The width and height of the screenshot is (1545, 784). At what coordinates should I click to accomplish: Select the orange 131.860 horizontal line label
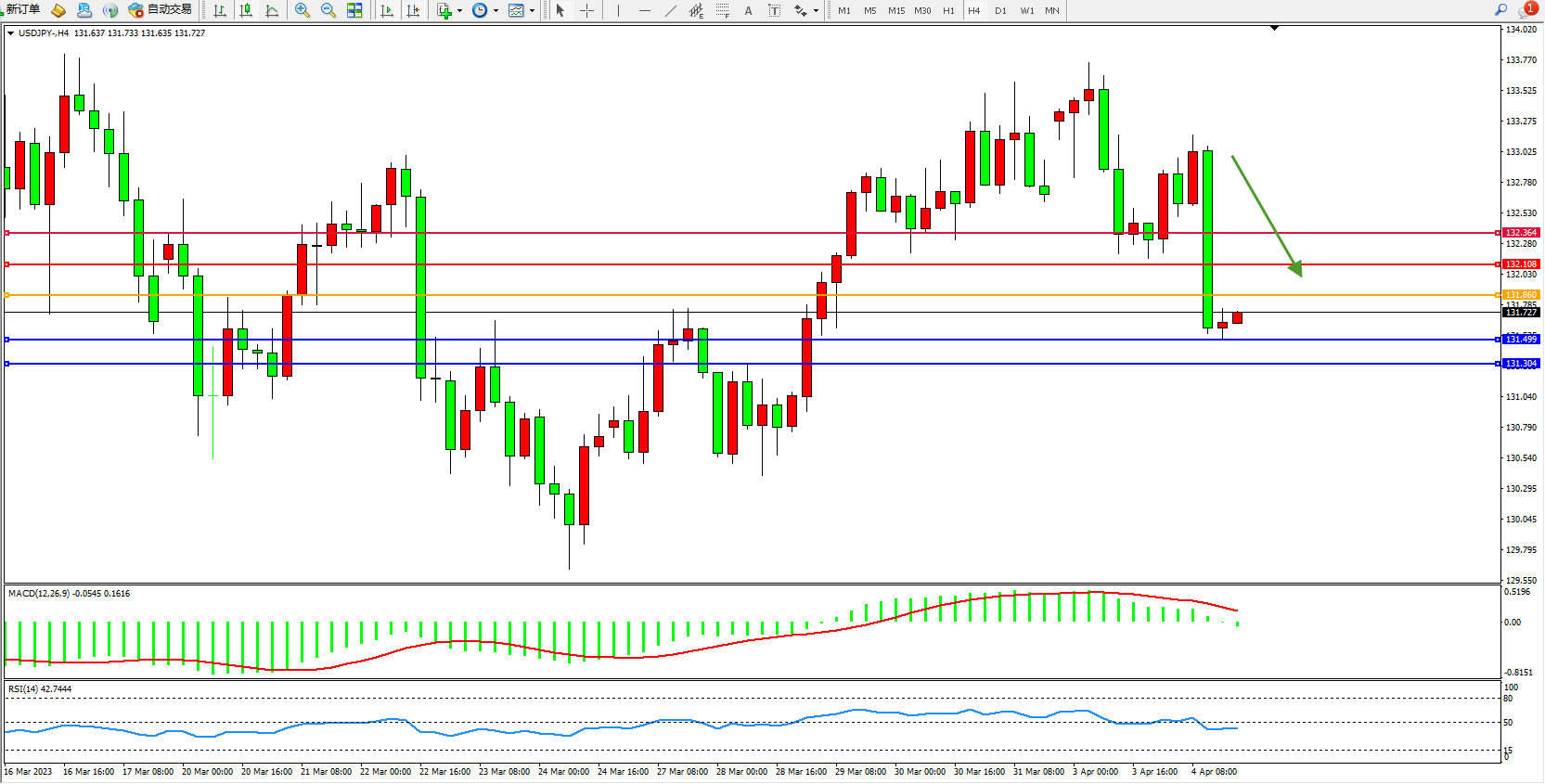[1520, 295]
